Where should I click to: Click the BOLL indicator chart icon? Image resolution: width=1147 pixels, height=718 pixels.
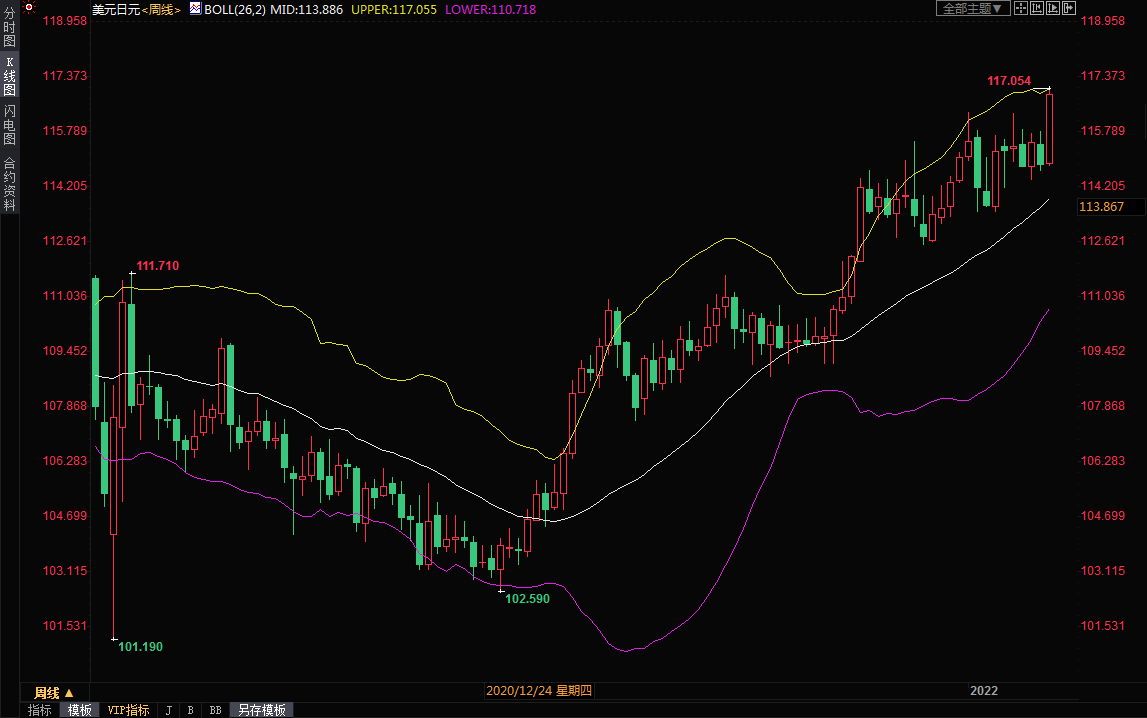[195, 8]
